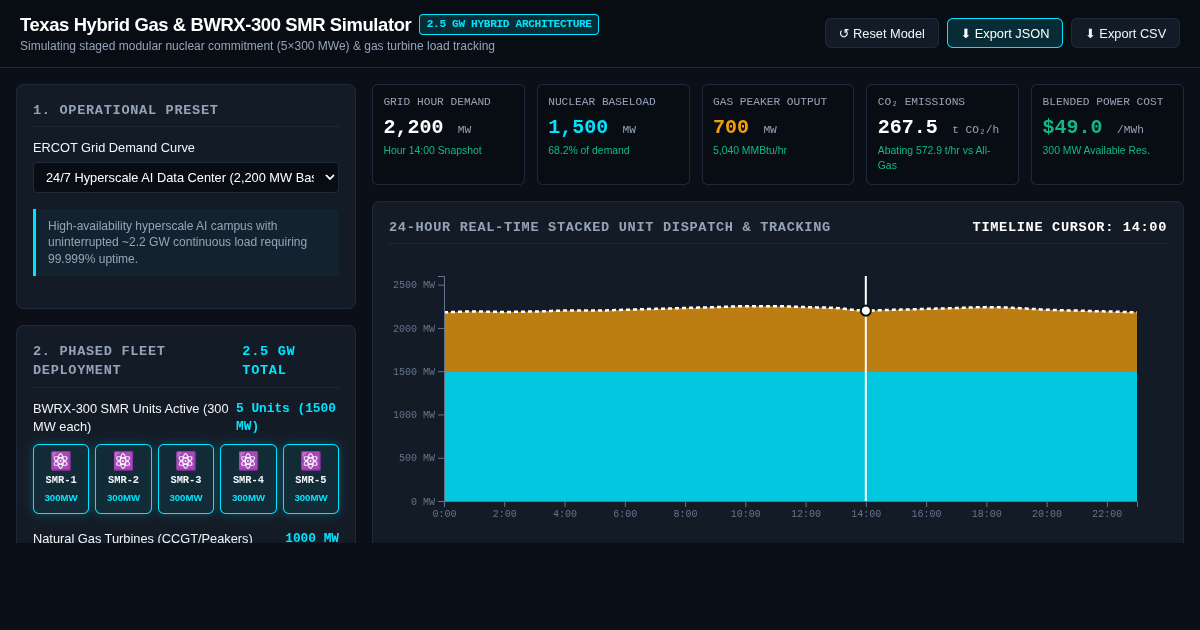Click the Gas Peaker Output 700 MW value
Screen dimensions: 1200x630
(x=731, y=127)
